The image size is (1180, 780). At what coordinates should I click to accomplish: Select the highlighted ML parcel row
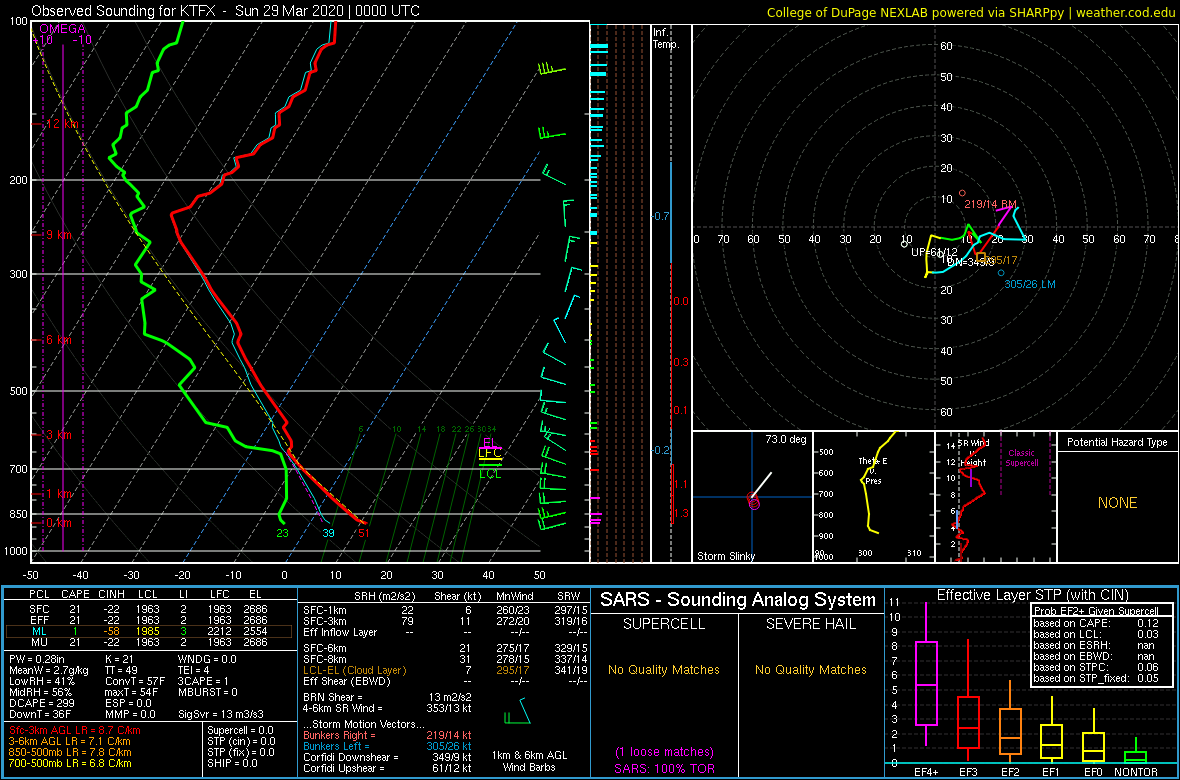149,631
